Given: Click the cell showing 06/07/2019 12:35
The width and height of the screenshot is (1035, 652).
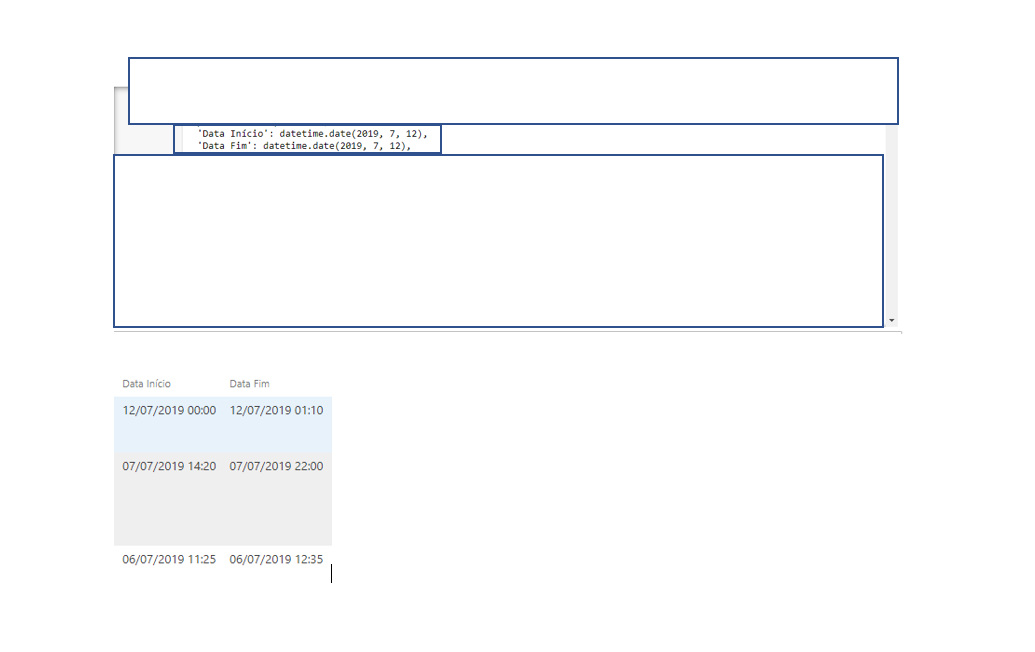Looking at the screenshot, I should click(277, 559).
